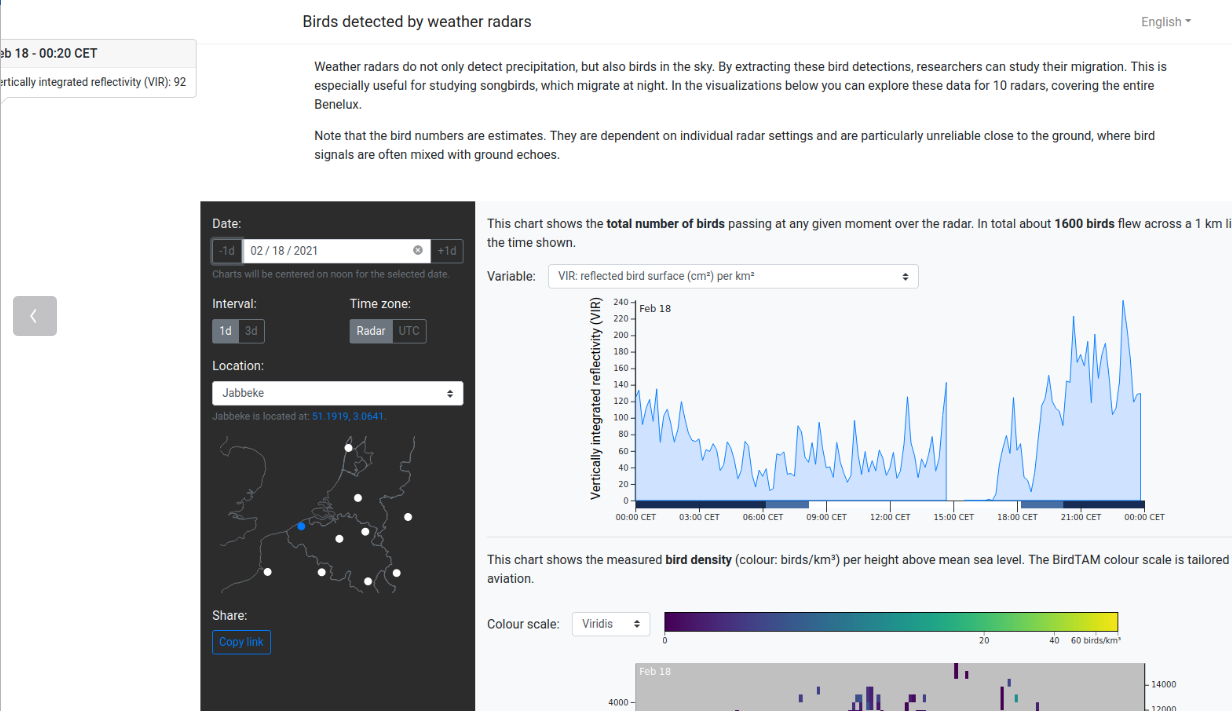This screenshot has width=1232, height=711.
Task: Click the 1600 birds bold text
Action: (x=1084, y=224)
